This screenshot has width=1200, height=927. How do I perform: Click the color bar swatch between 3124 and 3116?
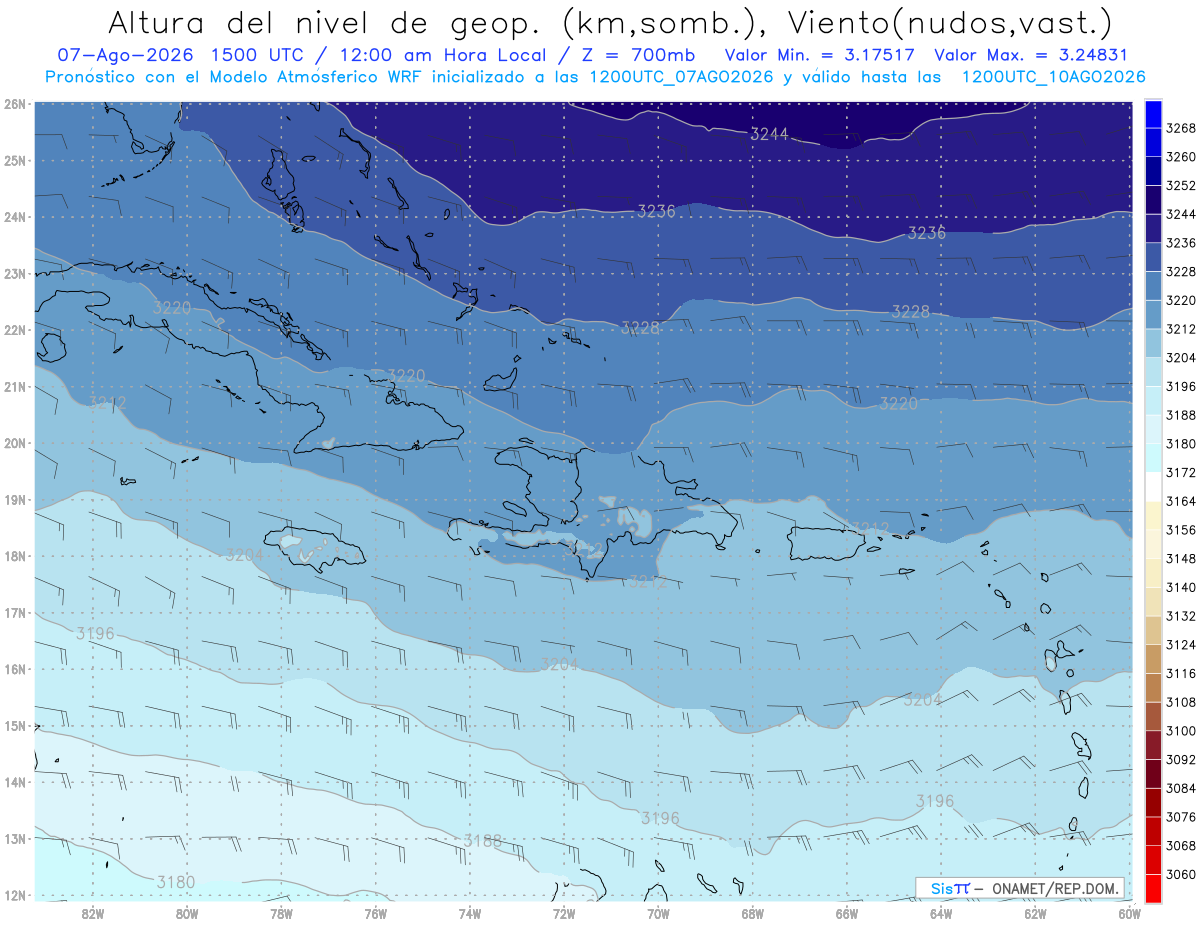1153,659
